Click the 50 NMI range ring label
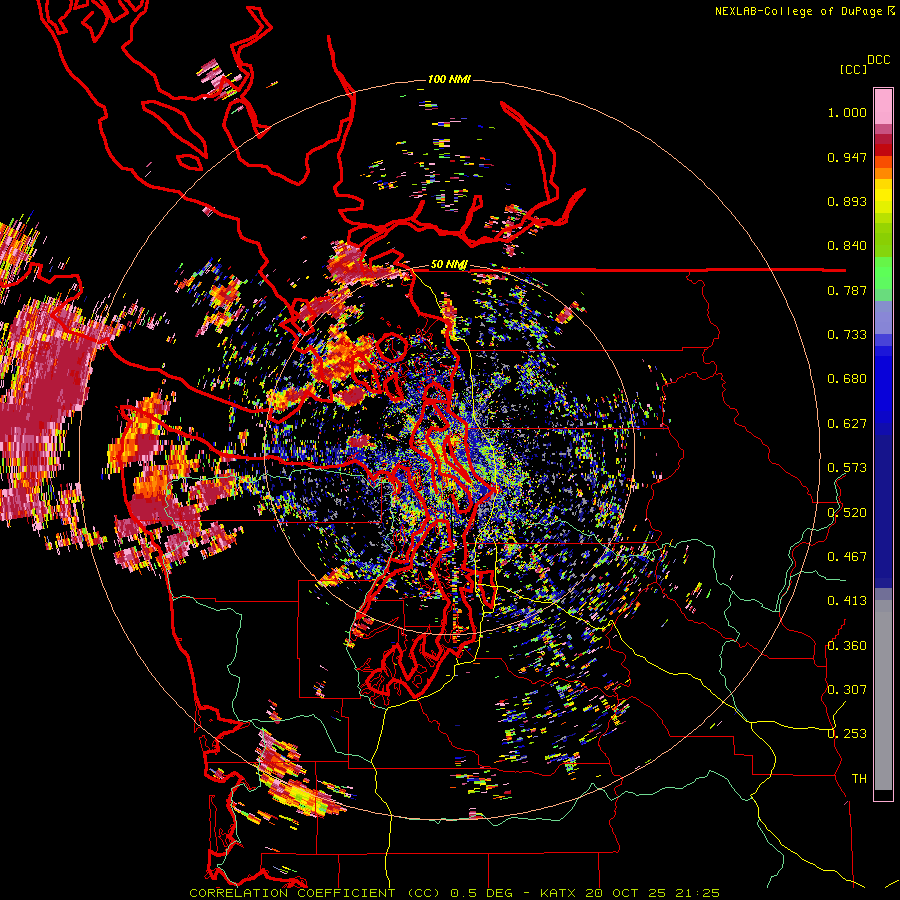Screen dimensions: 900x900 click(x=449, y=264)
